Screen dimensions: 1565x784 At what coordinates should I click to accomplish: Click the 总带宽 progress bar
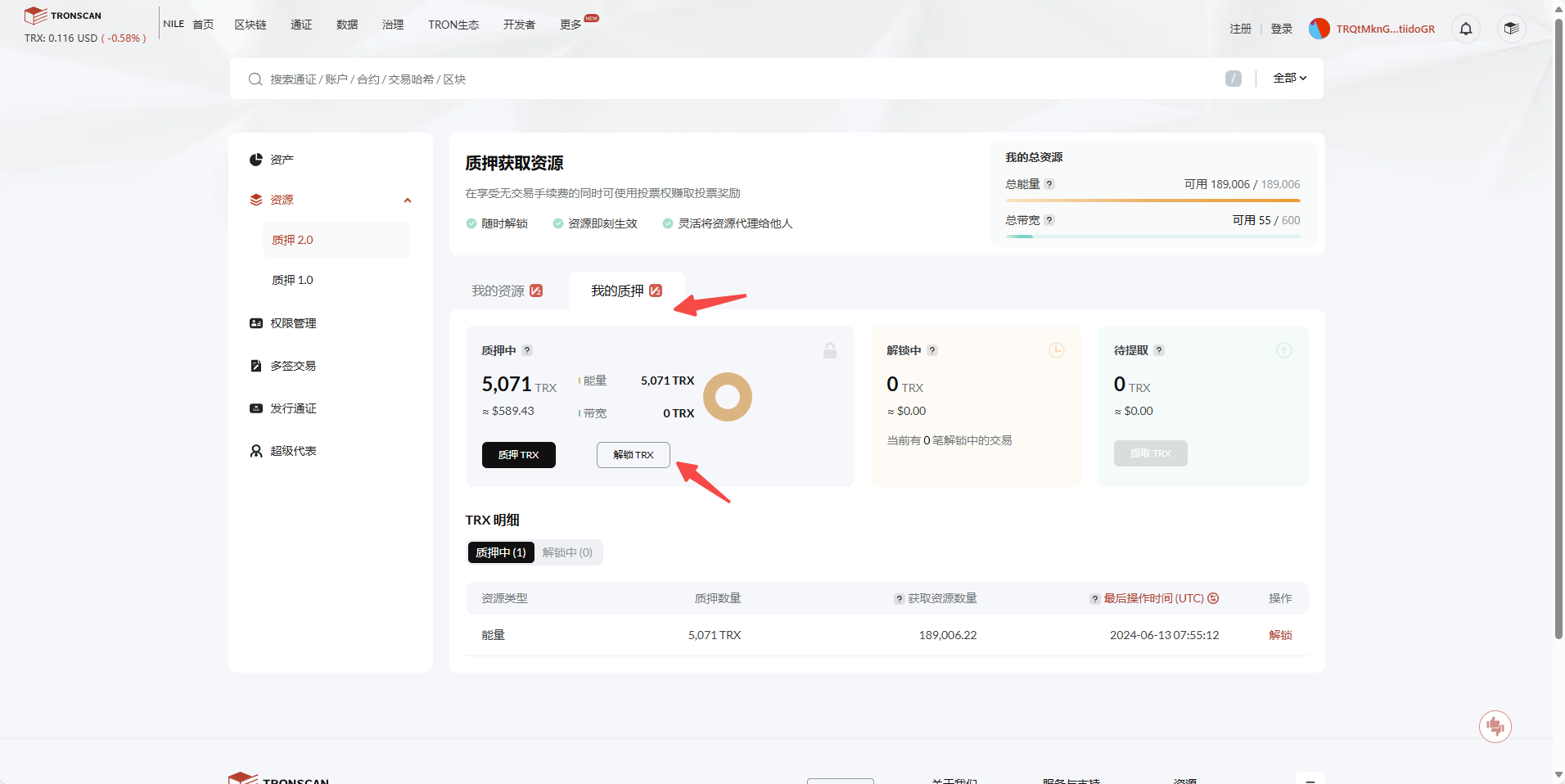(x=1153, y=236)
